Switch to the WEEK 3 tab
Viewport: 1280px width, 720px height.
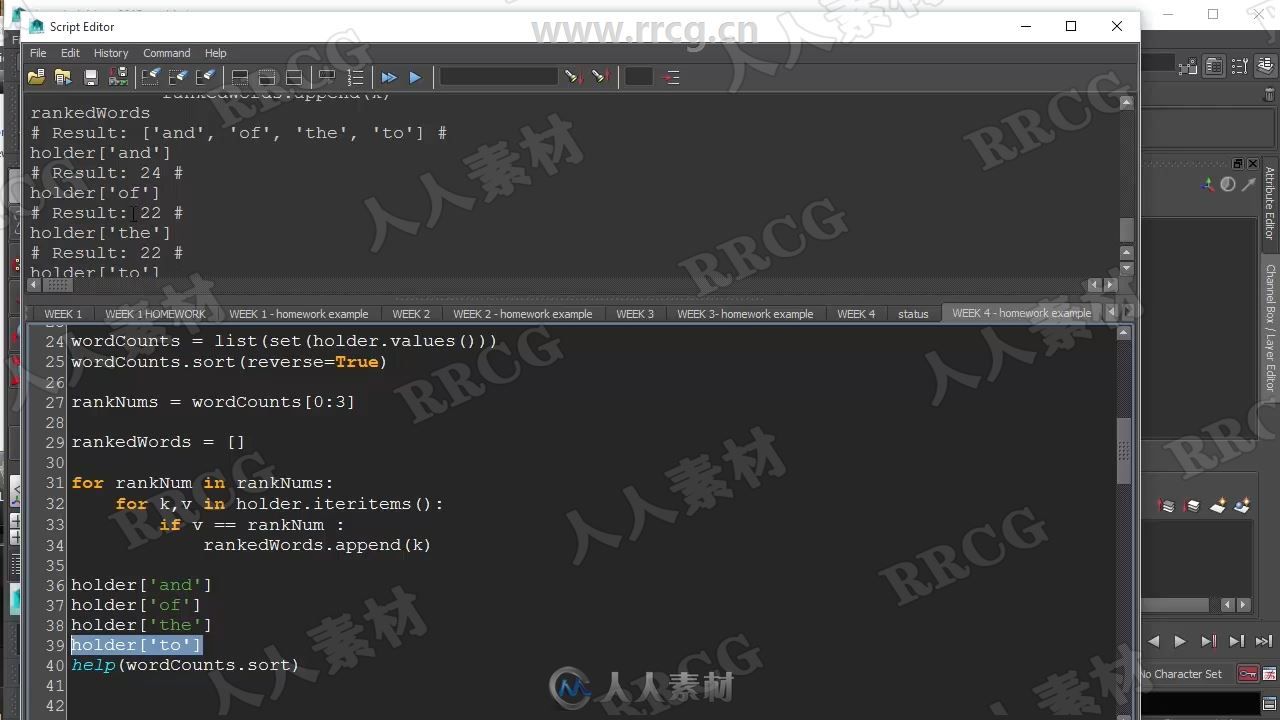(635, 314)
